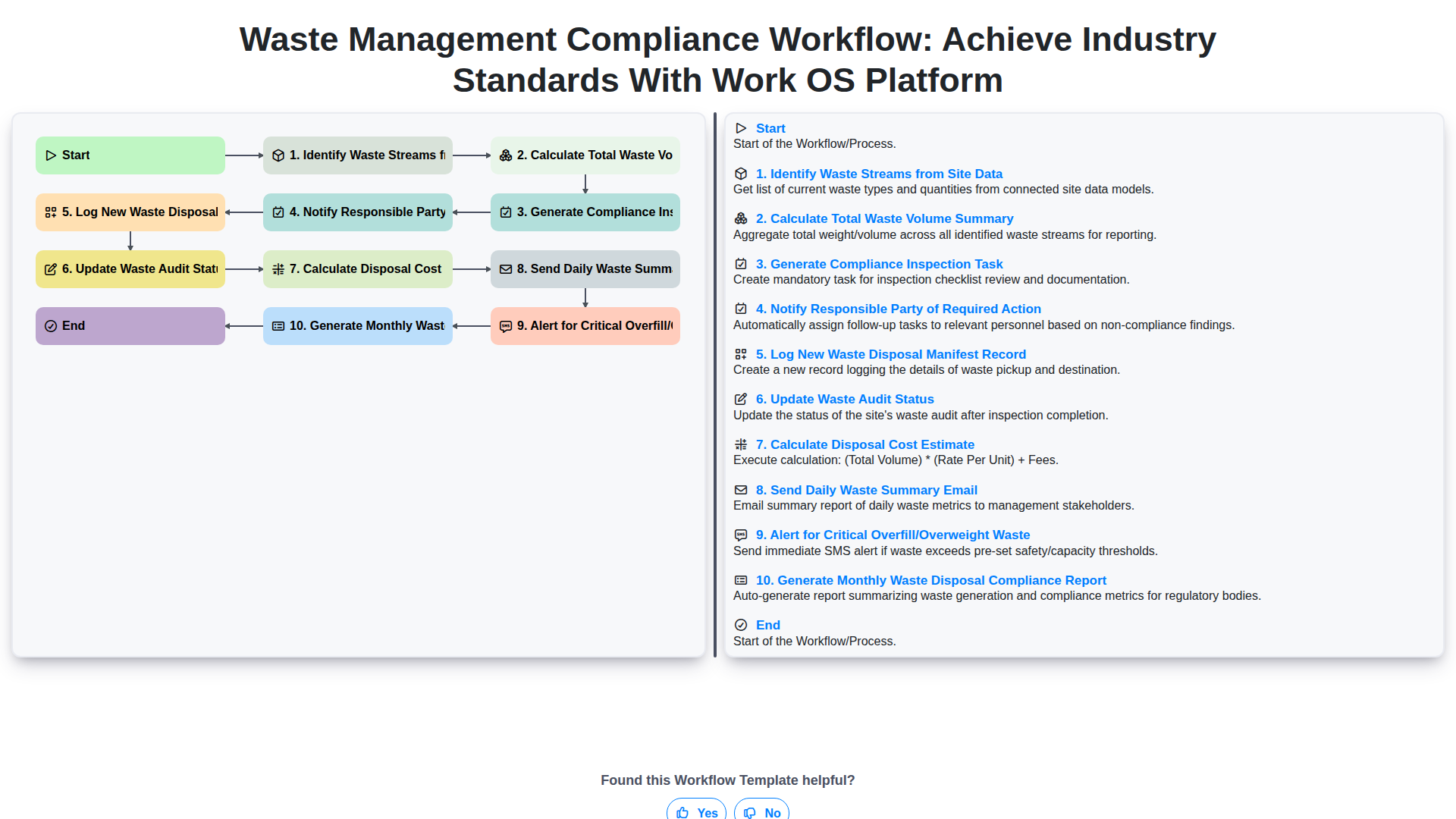Click the checkmark icon on the End node

51,326
